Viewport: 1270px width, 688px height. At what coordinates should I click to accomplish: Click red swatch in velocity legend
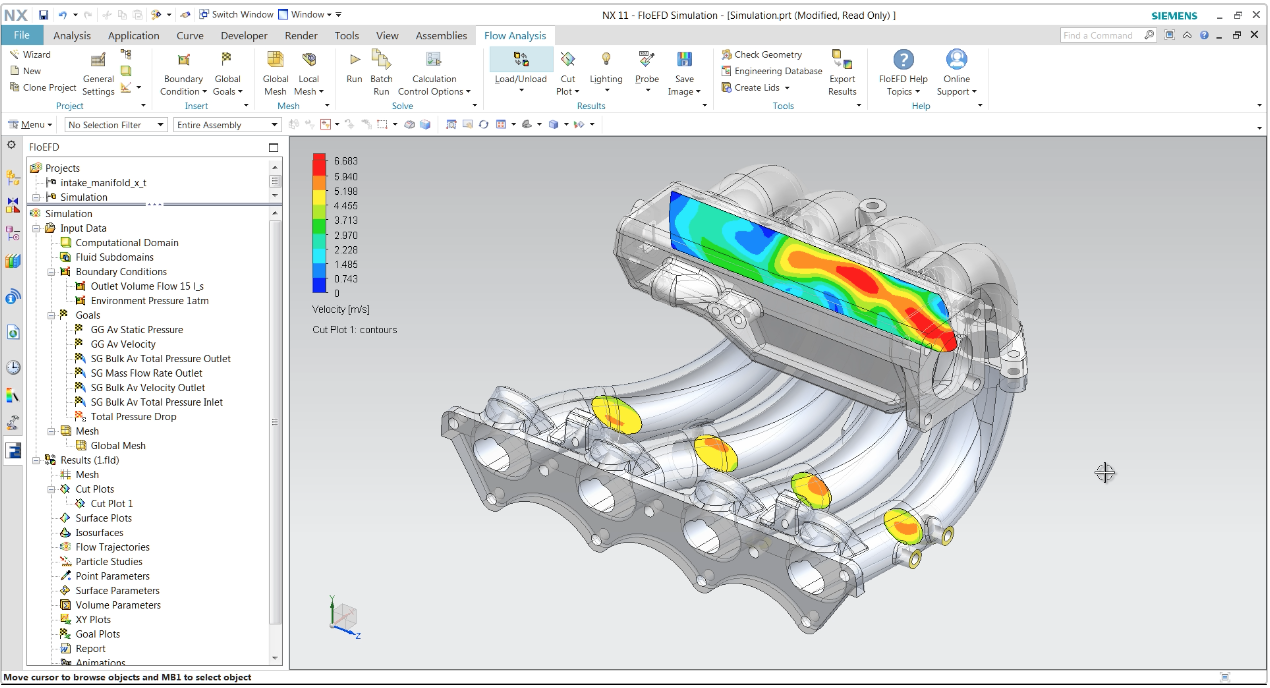pyautogui.click(x=320, y=164)
